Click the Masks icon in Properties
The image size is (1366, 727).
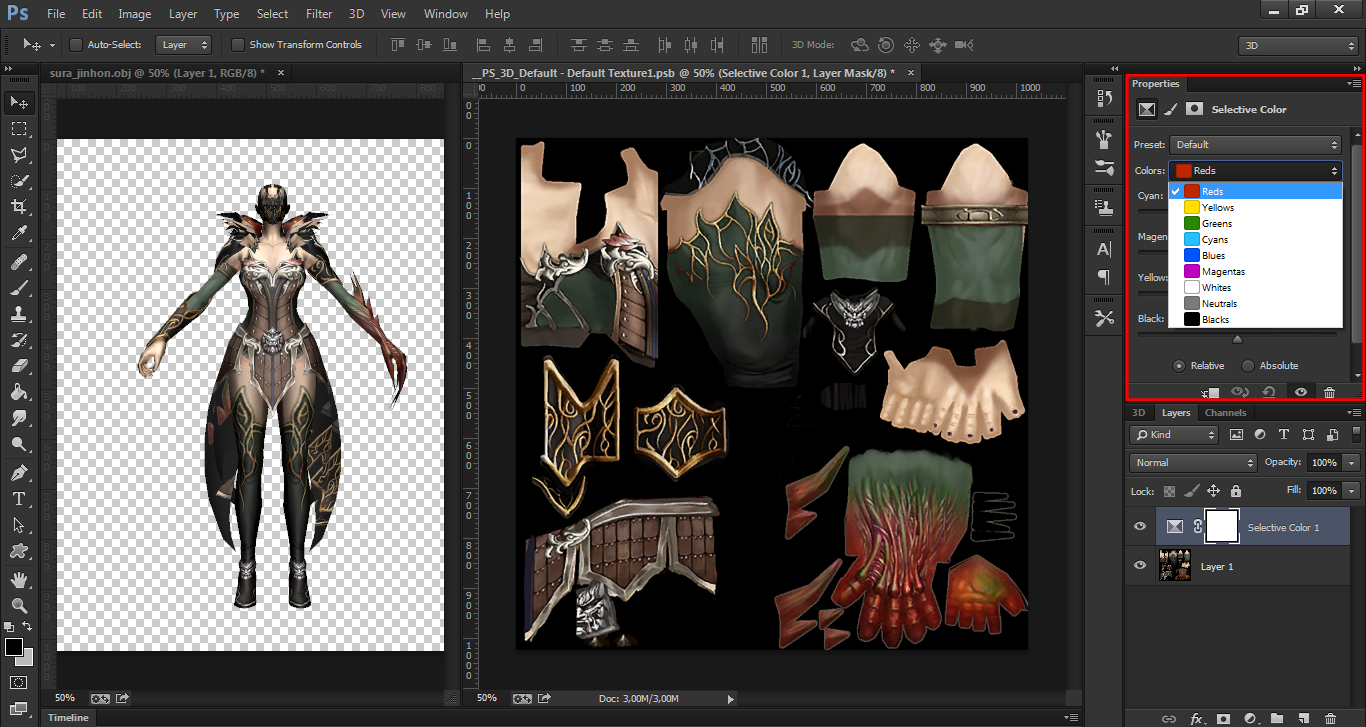(1194, 109)
